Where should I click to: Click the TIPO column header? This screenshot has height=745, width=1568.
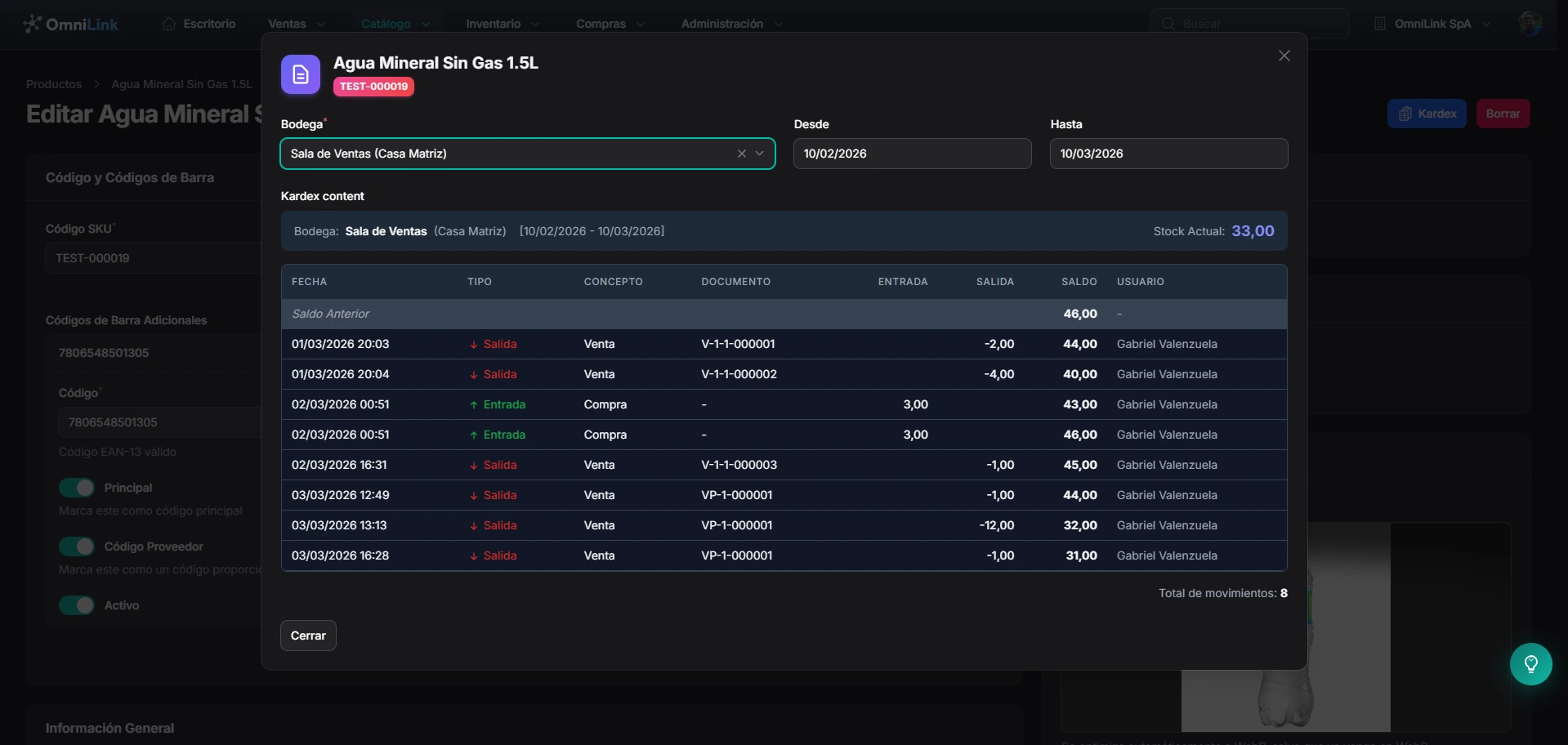click(x=480, y=282)
